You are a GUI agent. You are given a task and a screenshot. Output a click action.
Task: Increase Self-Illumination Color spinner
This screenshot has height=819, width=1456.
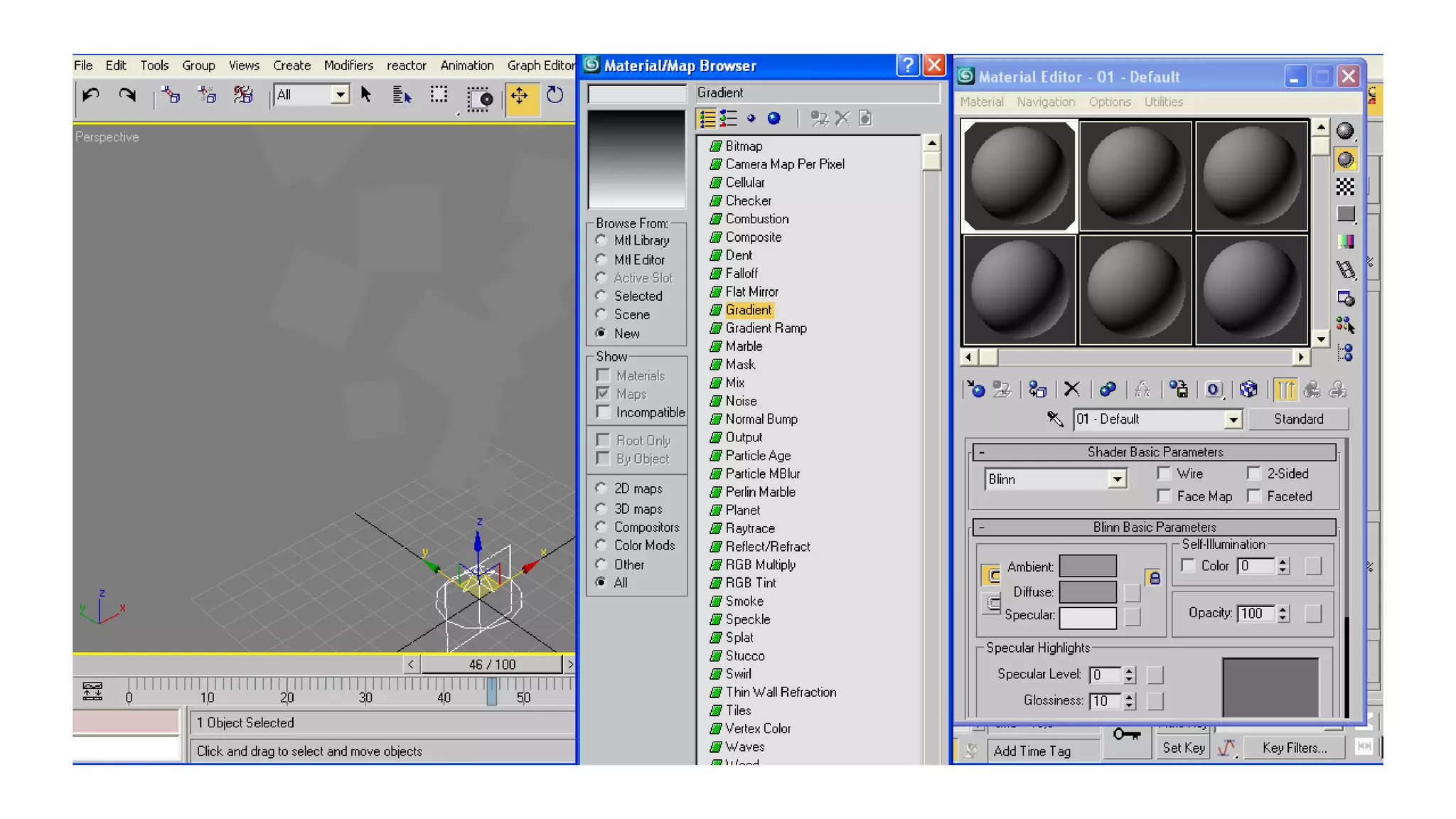point(1283,562)
